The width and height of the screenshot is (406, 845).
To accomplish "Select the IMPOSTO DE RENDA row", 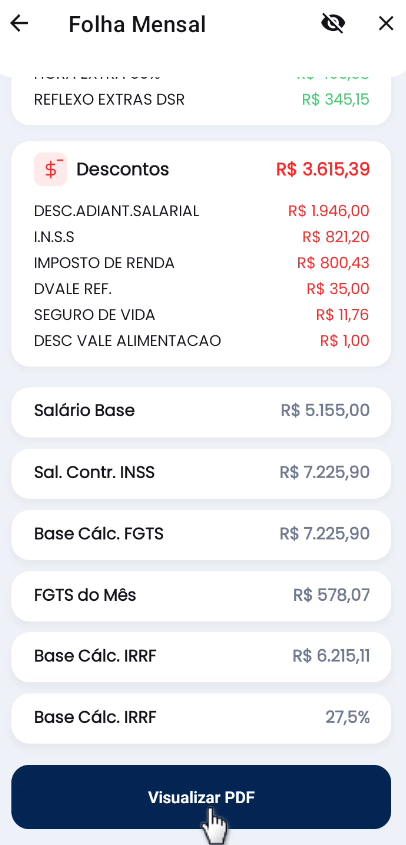I will 202,263.
